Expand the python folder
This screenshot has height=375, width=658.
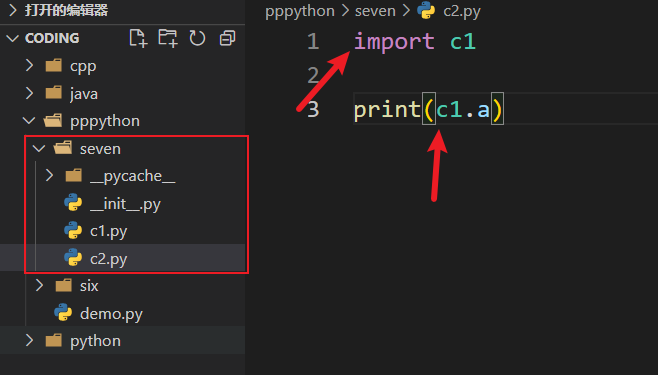(29, 340)
